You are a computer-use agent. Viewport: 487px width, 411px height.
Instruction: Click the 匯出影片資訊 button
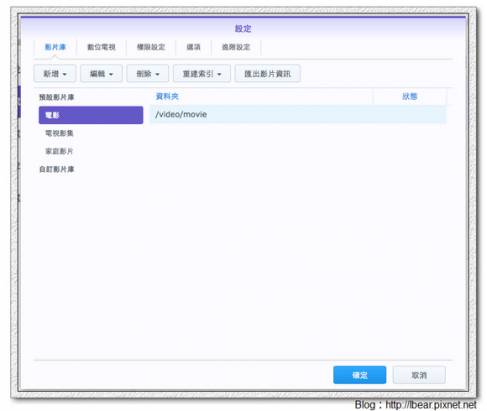[x=267, y=74]
